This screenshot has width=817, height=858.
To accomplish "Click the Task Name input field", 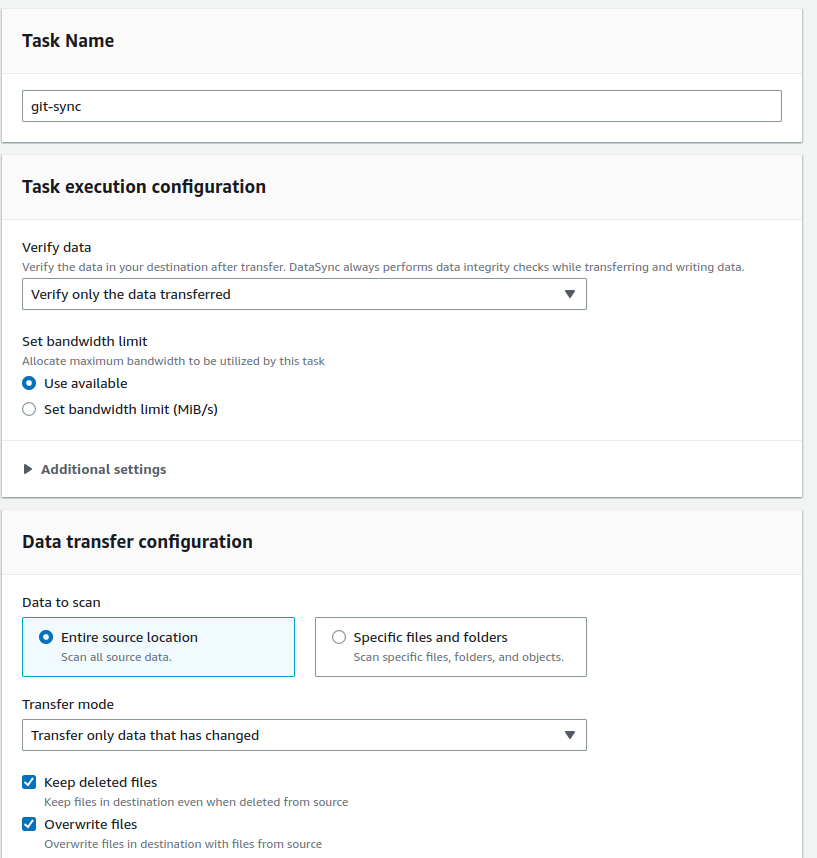I will (x=401, y=106).
